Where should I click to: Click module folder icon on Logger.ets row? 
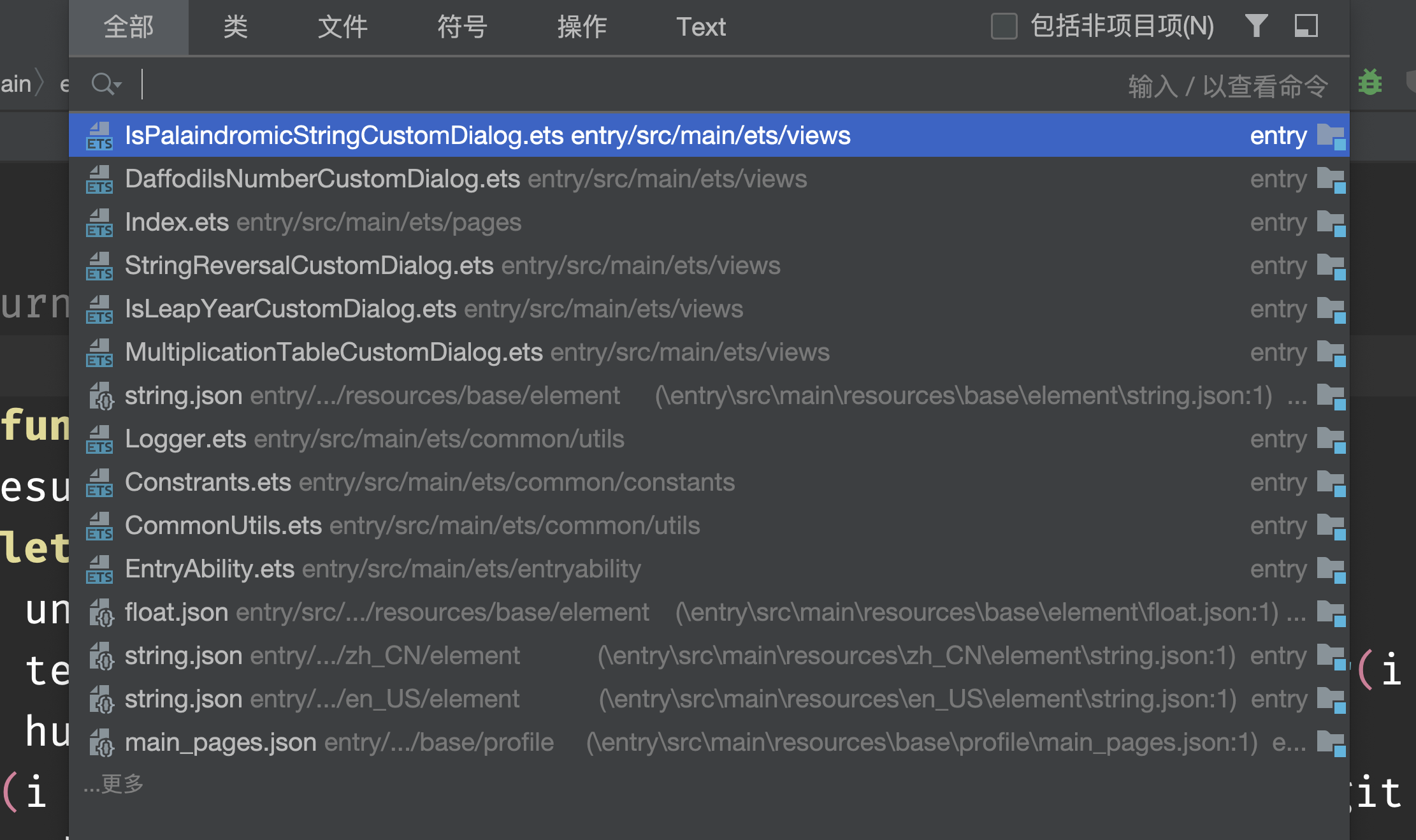(1331, 440)
